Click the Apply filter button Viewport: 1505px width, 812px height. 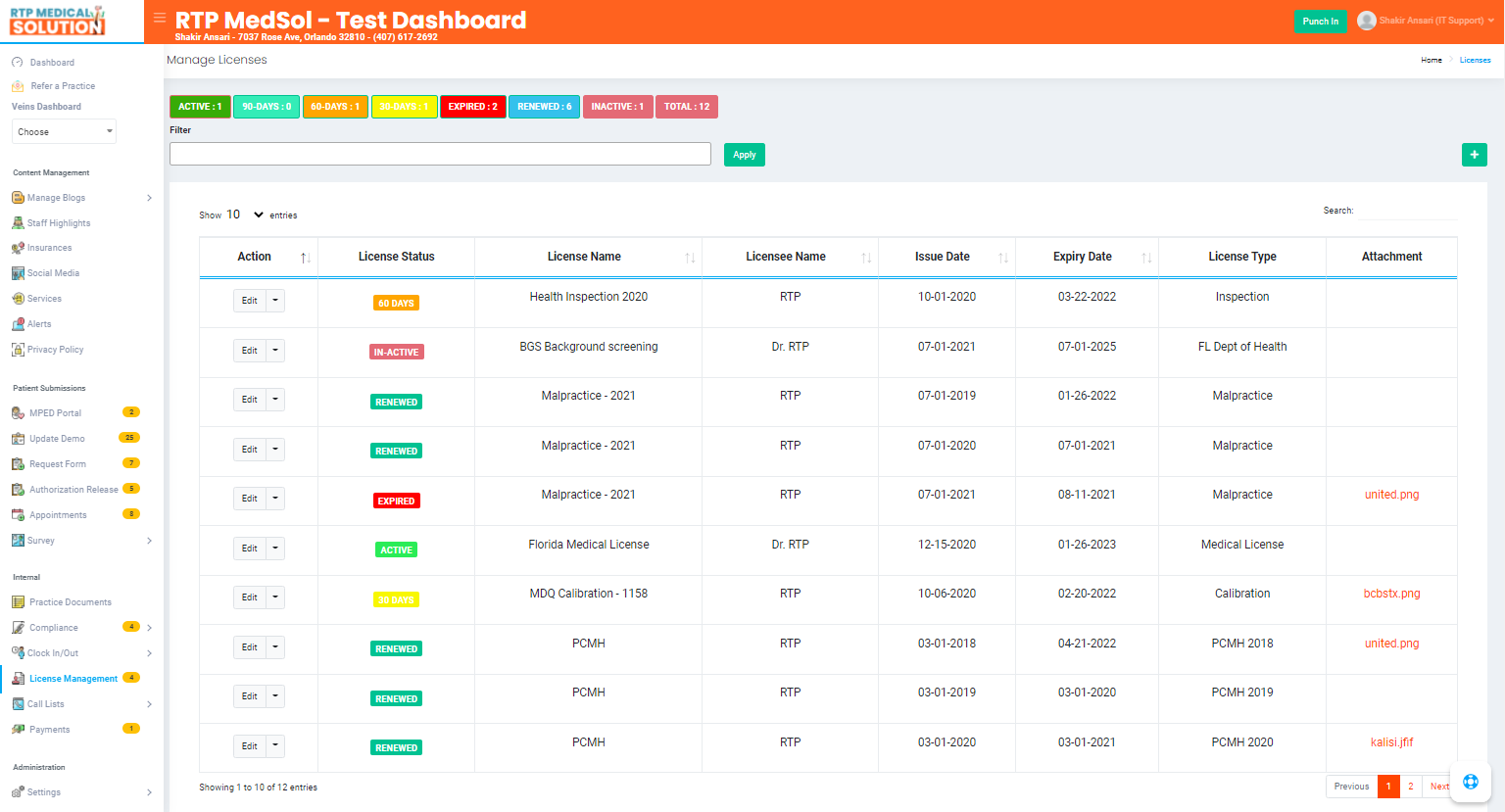point(745,155)
